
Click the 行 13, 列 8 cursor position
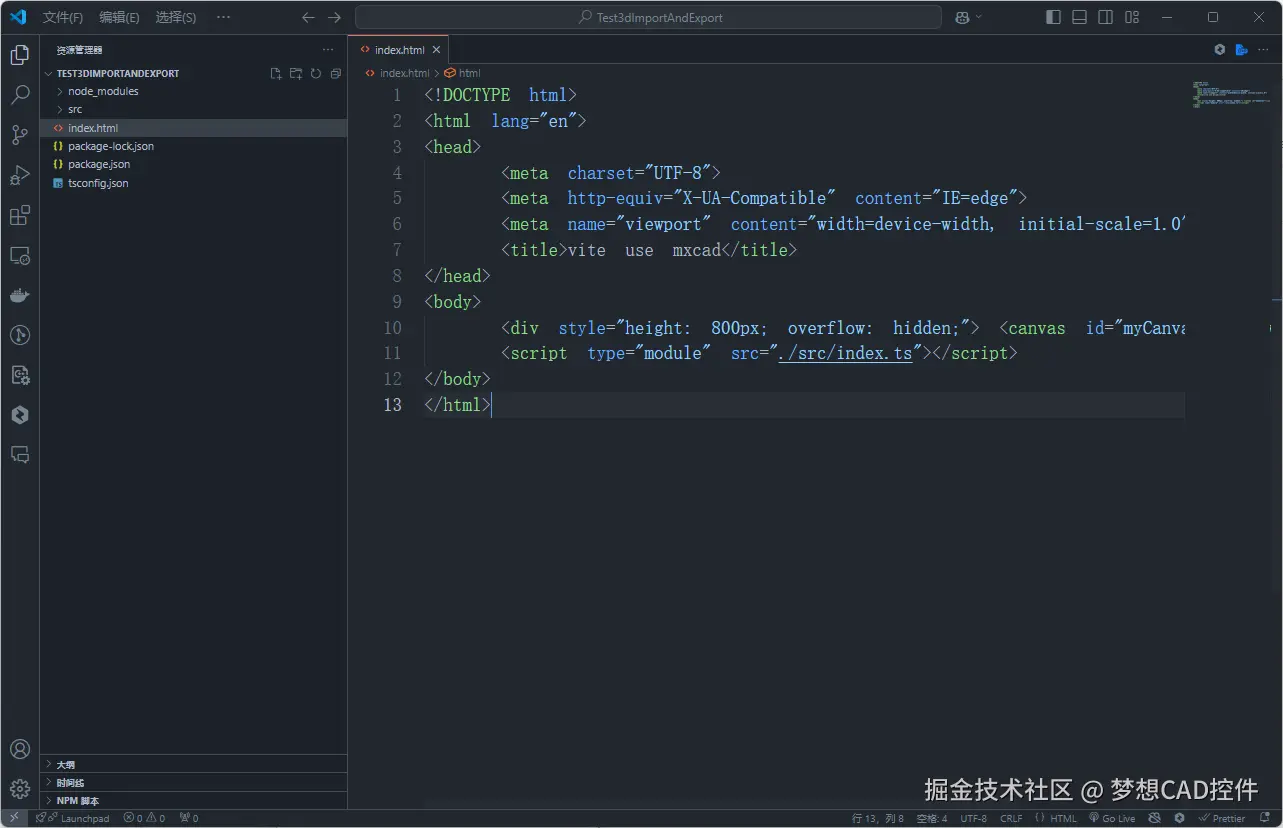(x=878, y=818)
